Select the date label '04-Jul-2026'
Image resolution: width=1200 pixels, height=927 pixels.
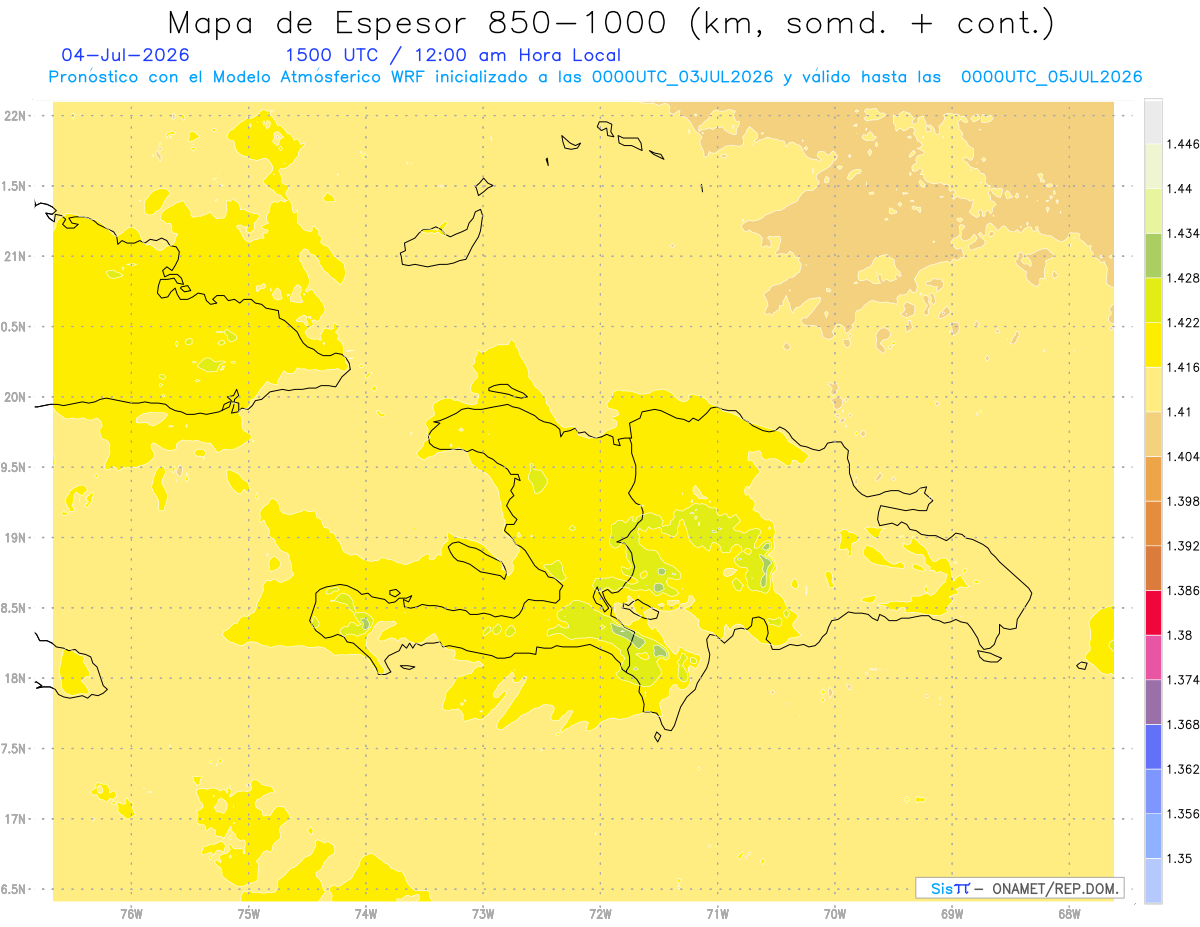(124, 55)
